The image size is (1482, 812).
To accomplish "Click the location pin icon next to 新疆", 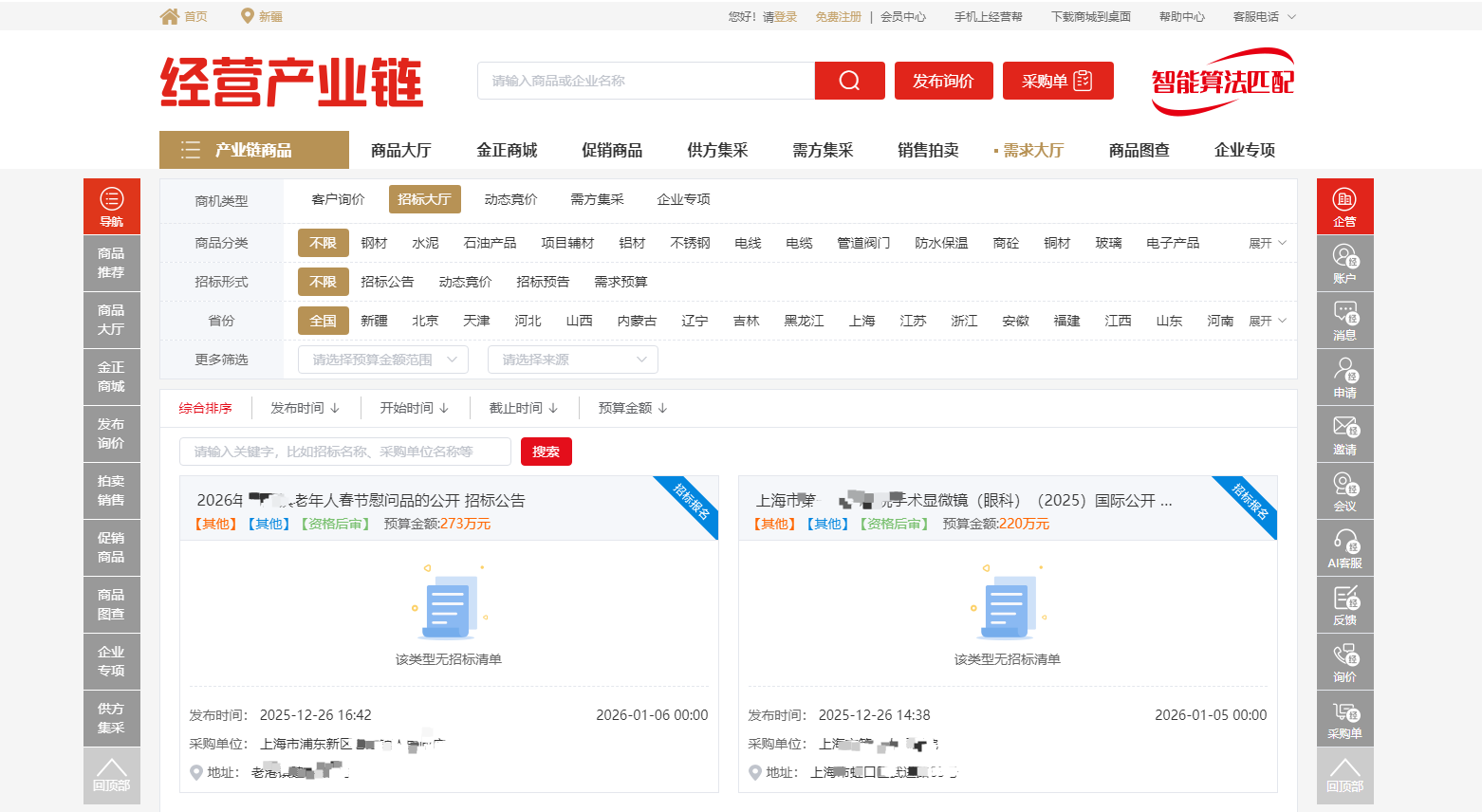I will pyautogui.click(x=248, y=16).
